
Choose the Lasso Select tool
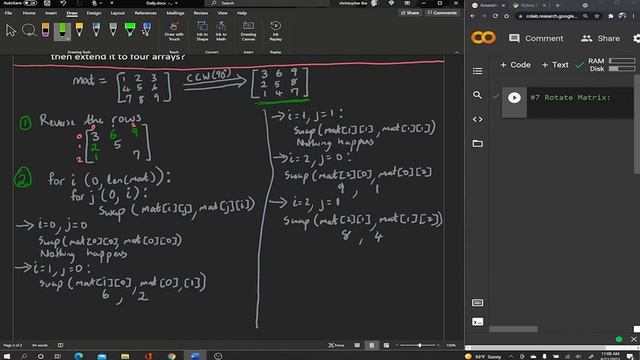click(29, 31)
